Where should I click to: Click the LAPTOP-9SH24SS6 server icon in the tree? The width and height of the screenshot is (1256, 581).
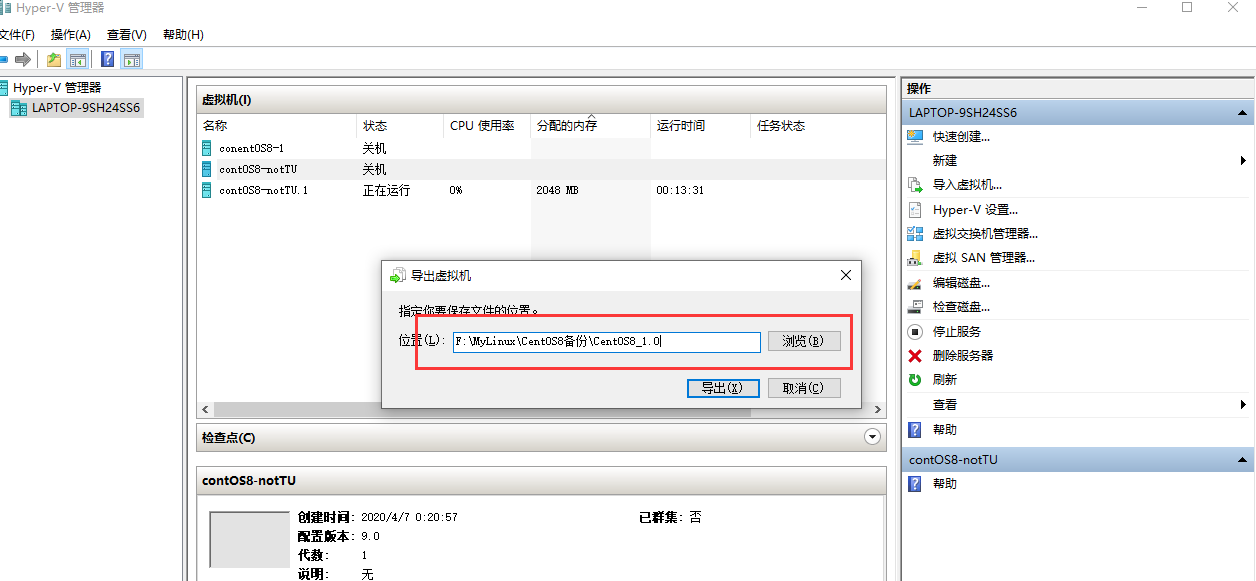[x=19, y=108]
